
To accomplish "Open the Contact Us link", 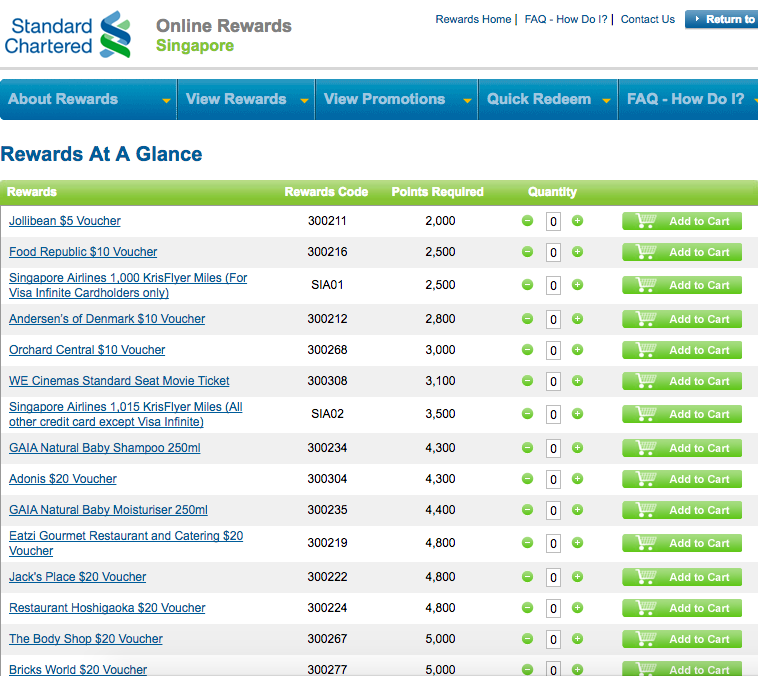I will pyautogui.click(x=647, y=19).
